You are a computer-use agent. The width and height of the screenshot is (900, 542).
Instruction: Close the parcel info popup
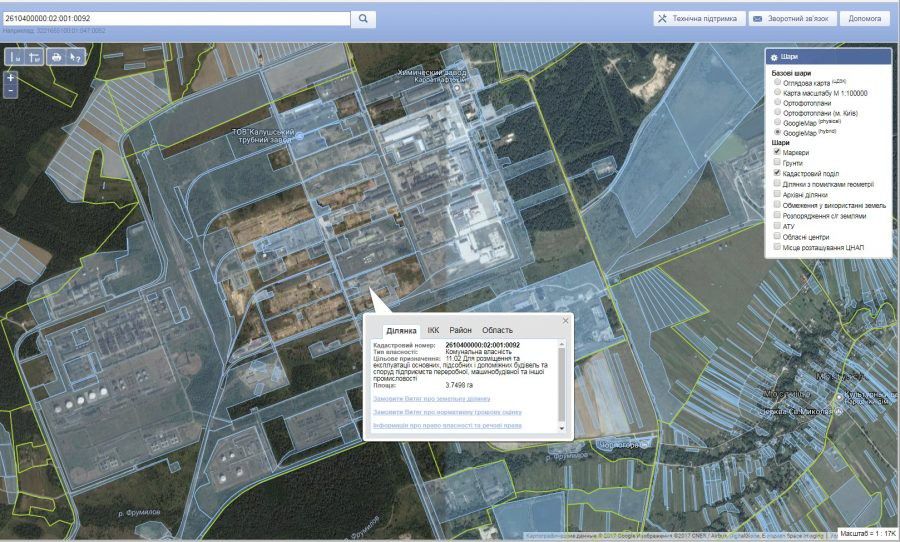pos(565,321)
